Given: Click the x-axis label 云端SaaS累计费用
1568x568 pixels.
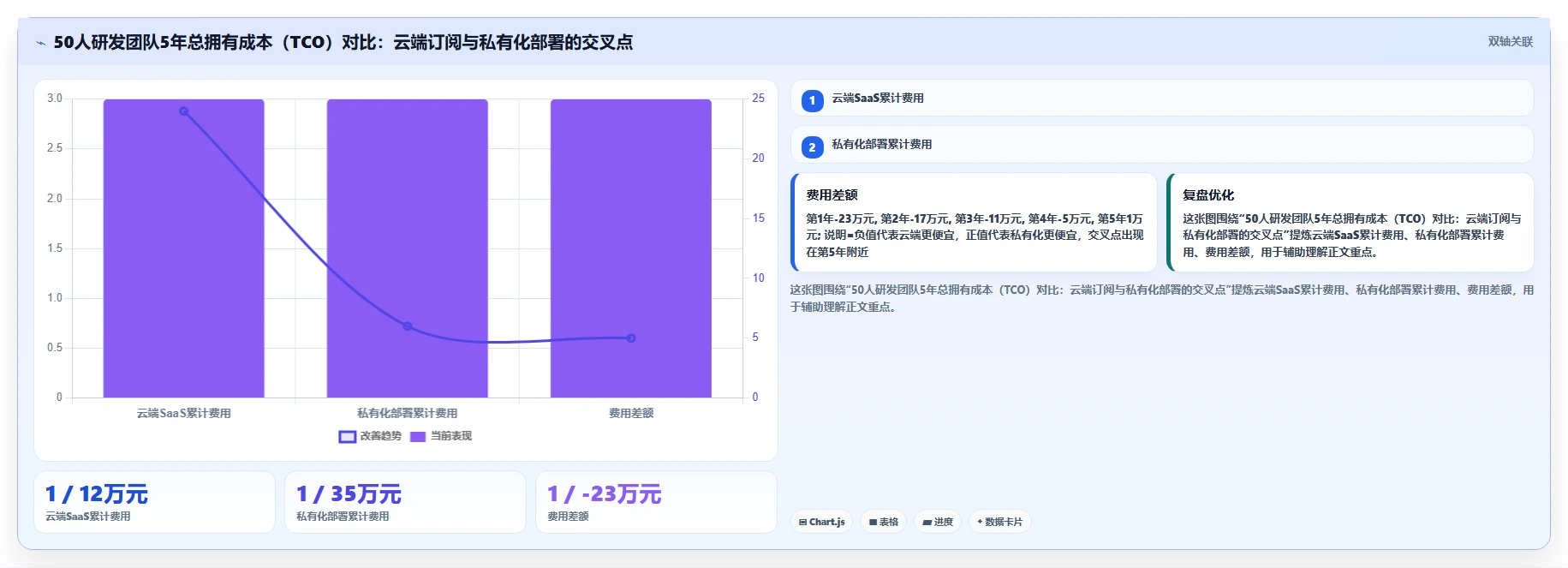Looking at the screenshot, I should point(184,413).
